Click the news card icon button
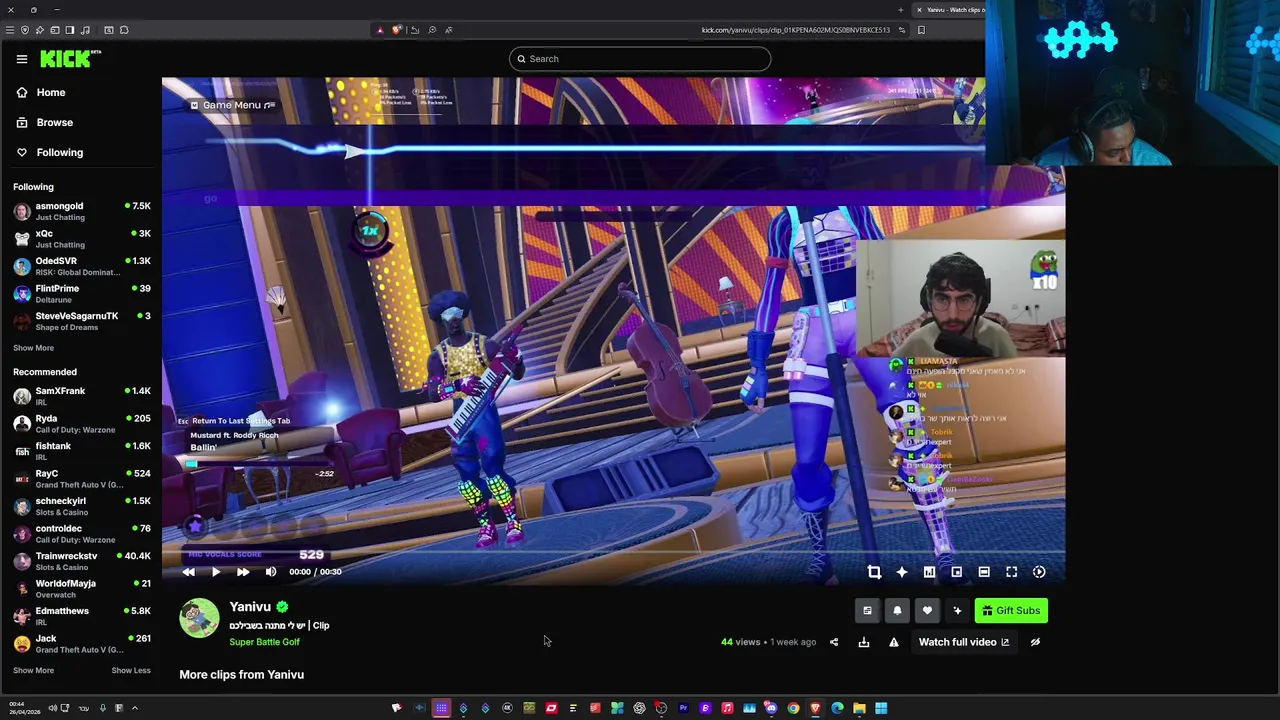This screenshot has width=1280, height=720. click(867, 611)
